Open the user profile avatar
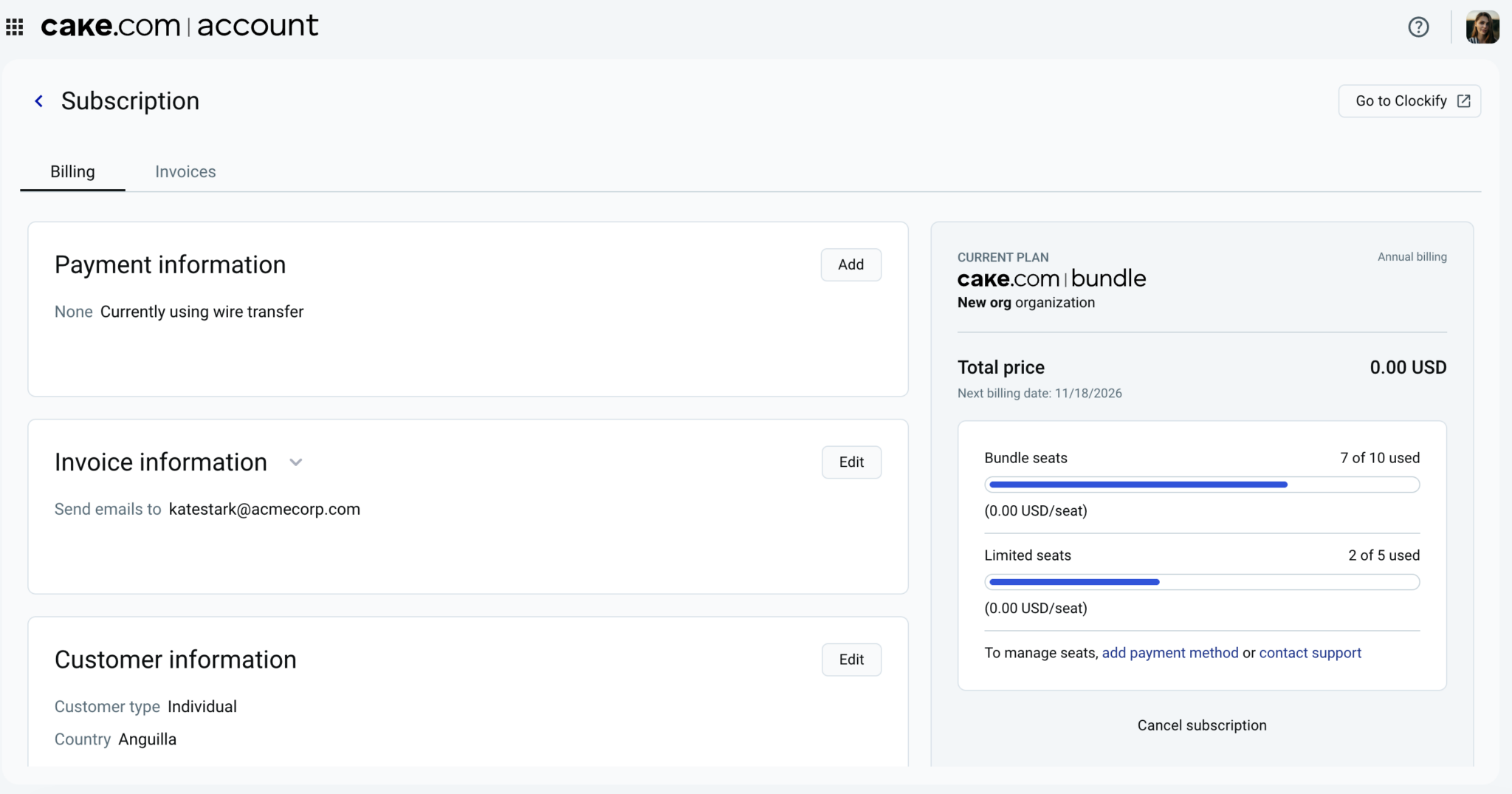Image resolution: width=1512 pixels, height=794 pixels. tap(1482, 27)
